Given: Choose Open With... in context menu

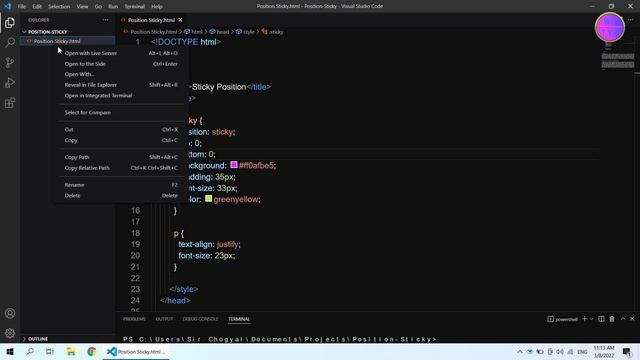Looking at the screenshot, I should click(121, 74).
